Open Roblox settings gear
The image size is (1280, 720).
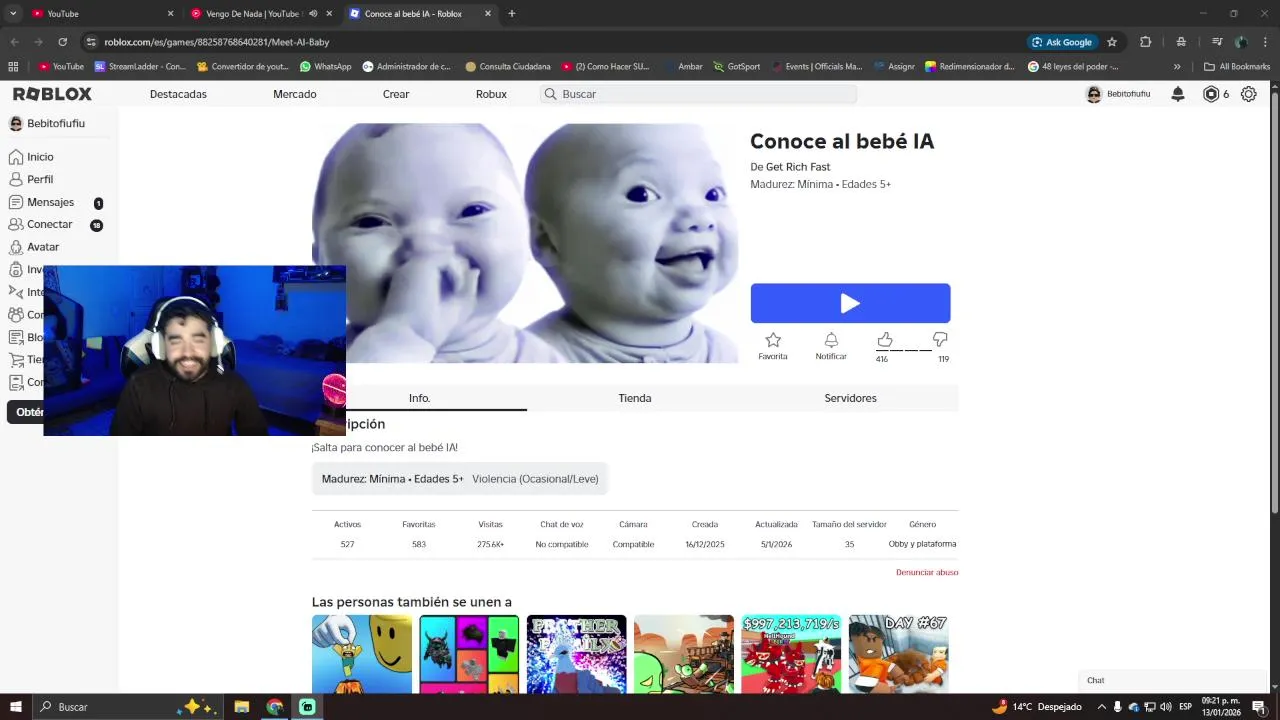tap(1249, 94)
